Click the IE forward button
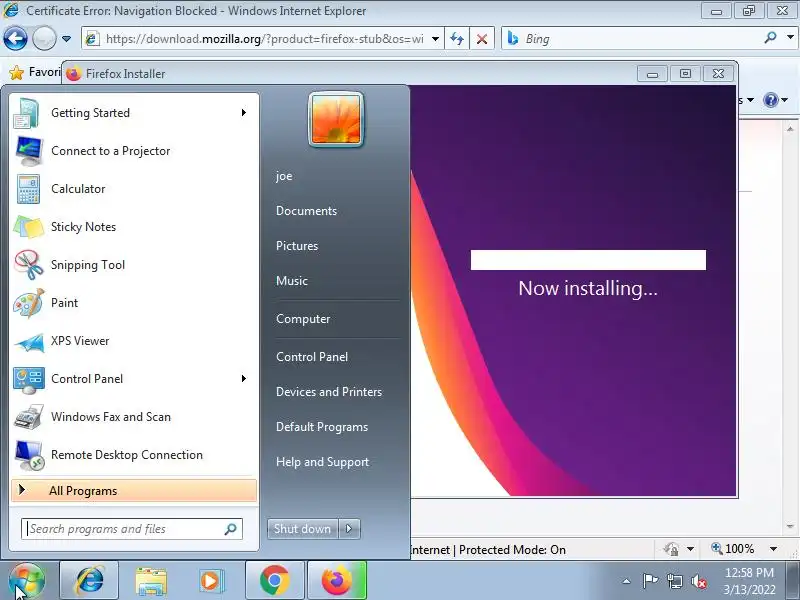The height and width of the screenshot is (600, 800). tap(44, 38)
